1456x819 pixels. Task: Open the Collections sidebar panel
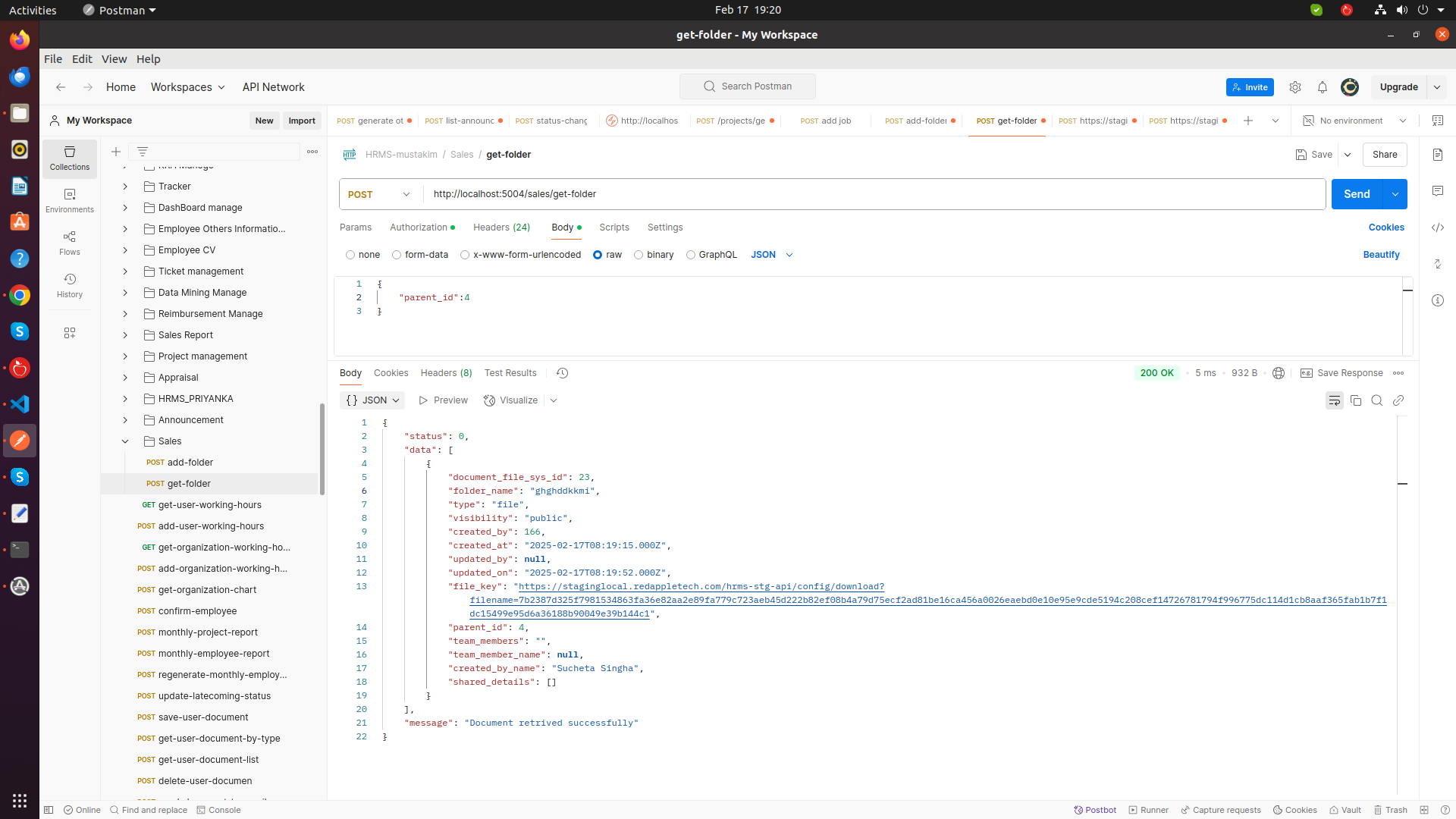click(x=70, y=158)
